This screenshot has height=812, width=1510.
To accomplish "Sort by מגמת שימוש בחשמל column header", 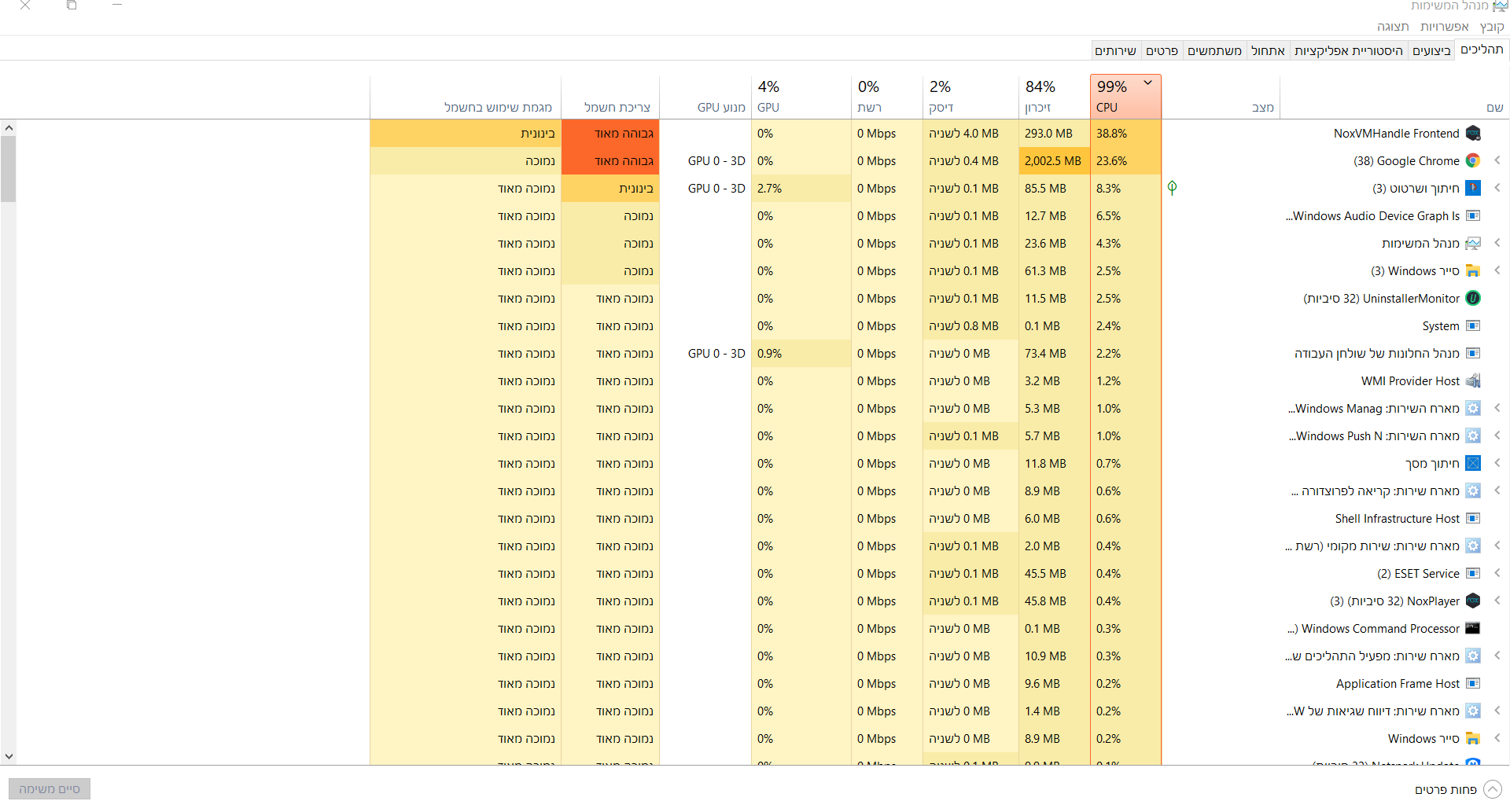I will point(466,97).
